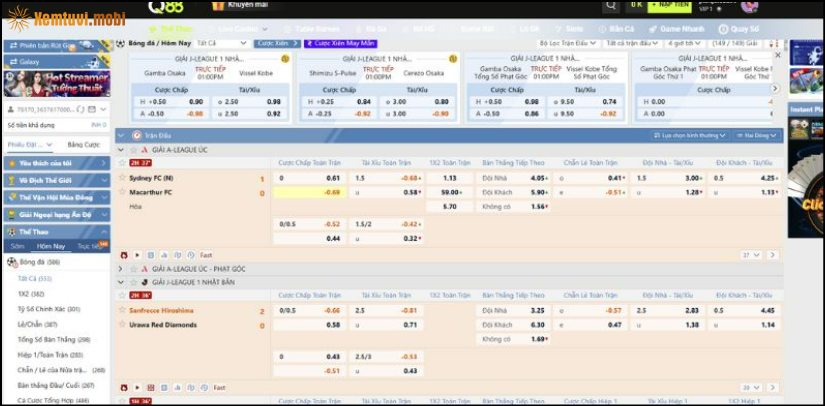Image resolution: width=825 pixels, height=406 pixels.
Task: Close the featured matches carousel with X
Action: tap(778, 55)
